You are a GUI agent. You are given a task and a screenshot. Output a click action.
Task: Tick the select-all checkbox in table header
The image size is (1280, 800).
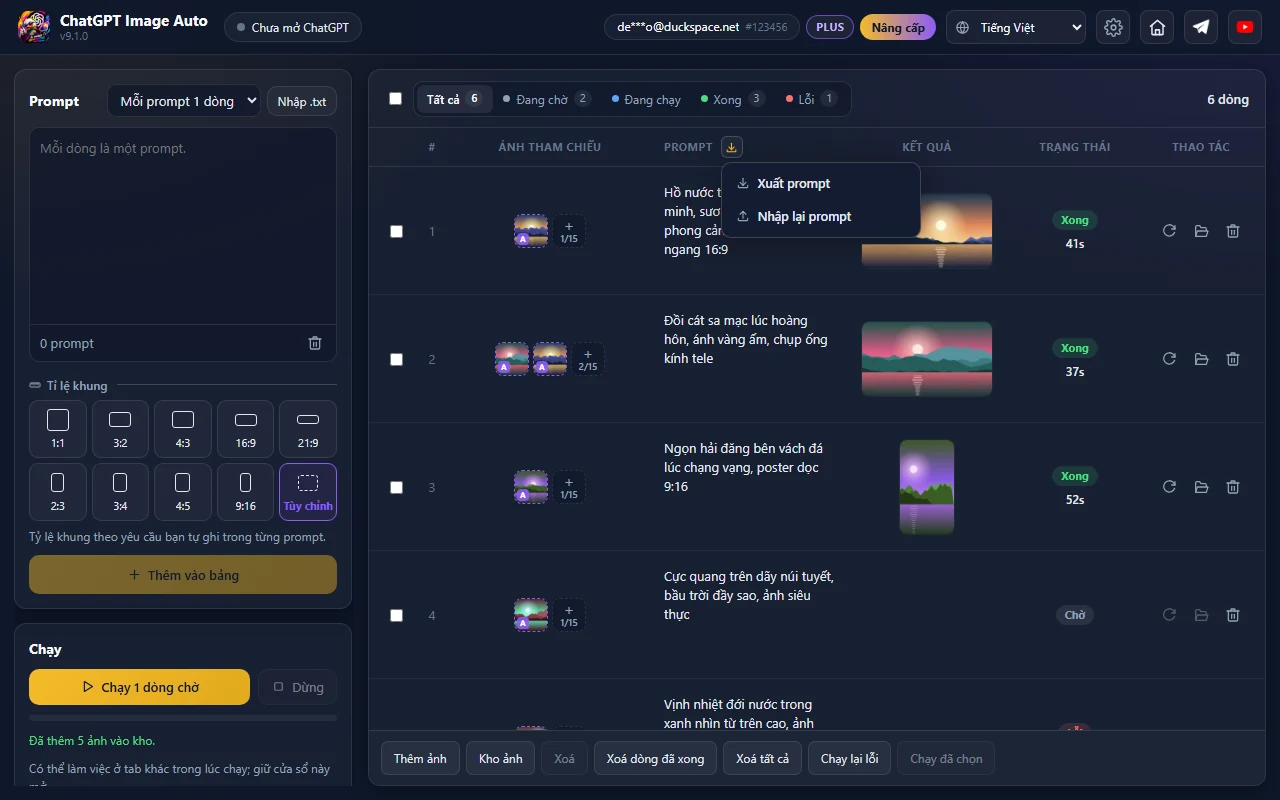click(x=395, y=99)
